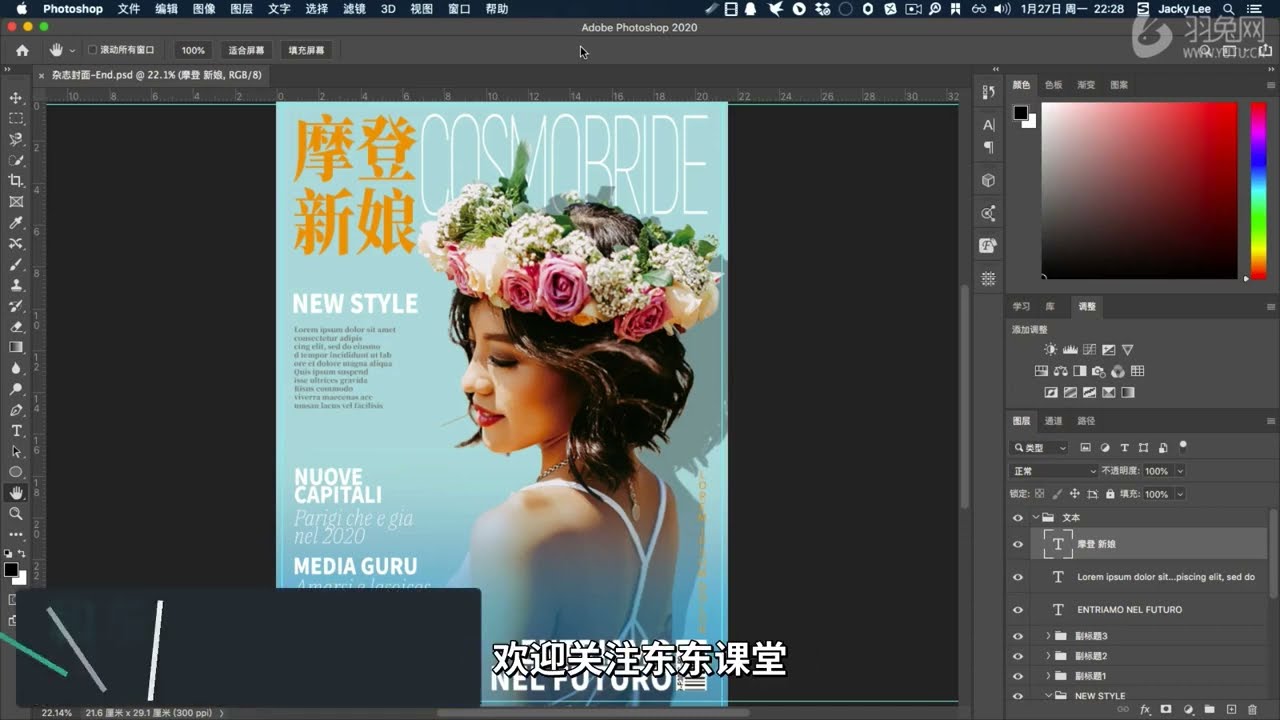Hide the 副标题3 group
Screen dimensions: 1280x720
tap(1018, 636)
